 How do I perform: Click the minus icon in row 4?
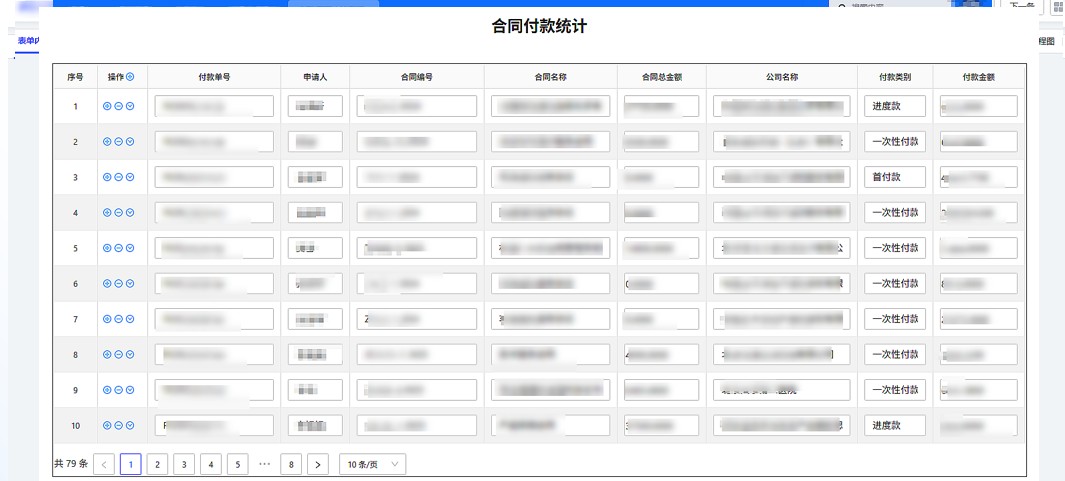(x=118, y=213)
